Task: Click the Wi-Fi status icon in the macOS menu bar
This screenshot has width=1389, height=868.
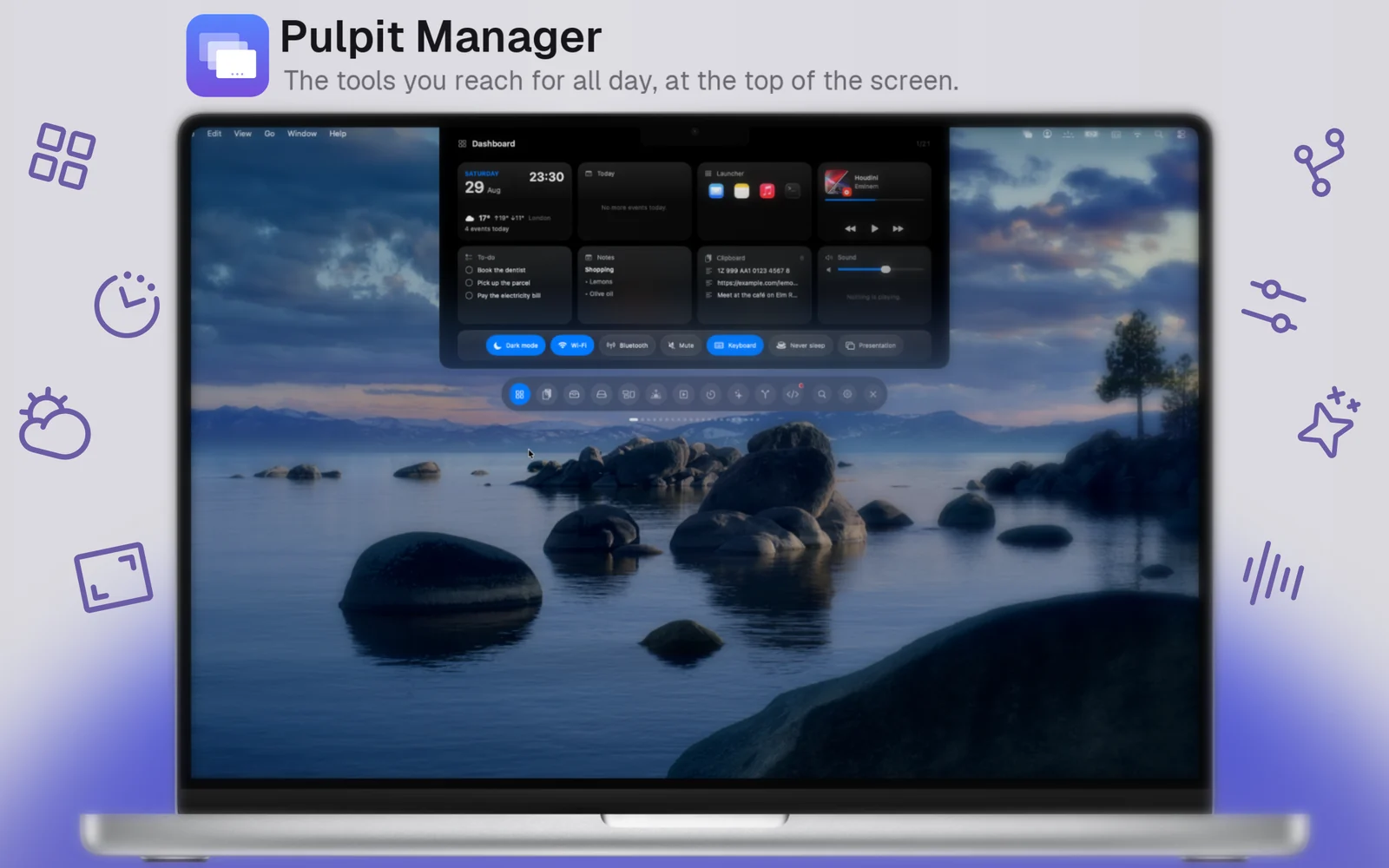Action: pos(1137,135)
